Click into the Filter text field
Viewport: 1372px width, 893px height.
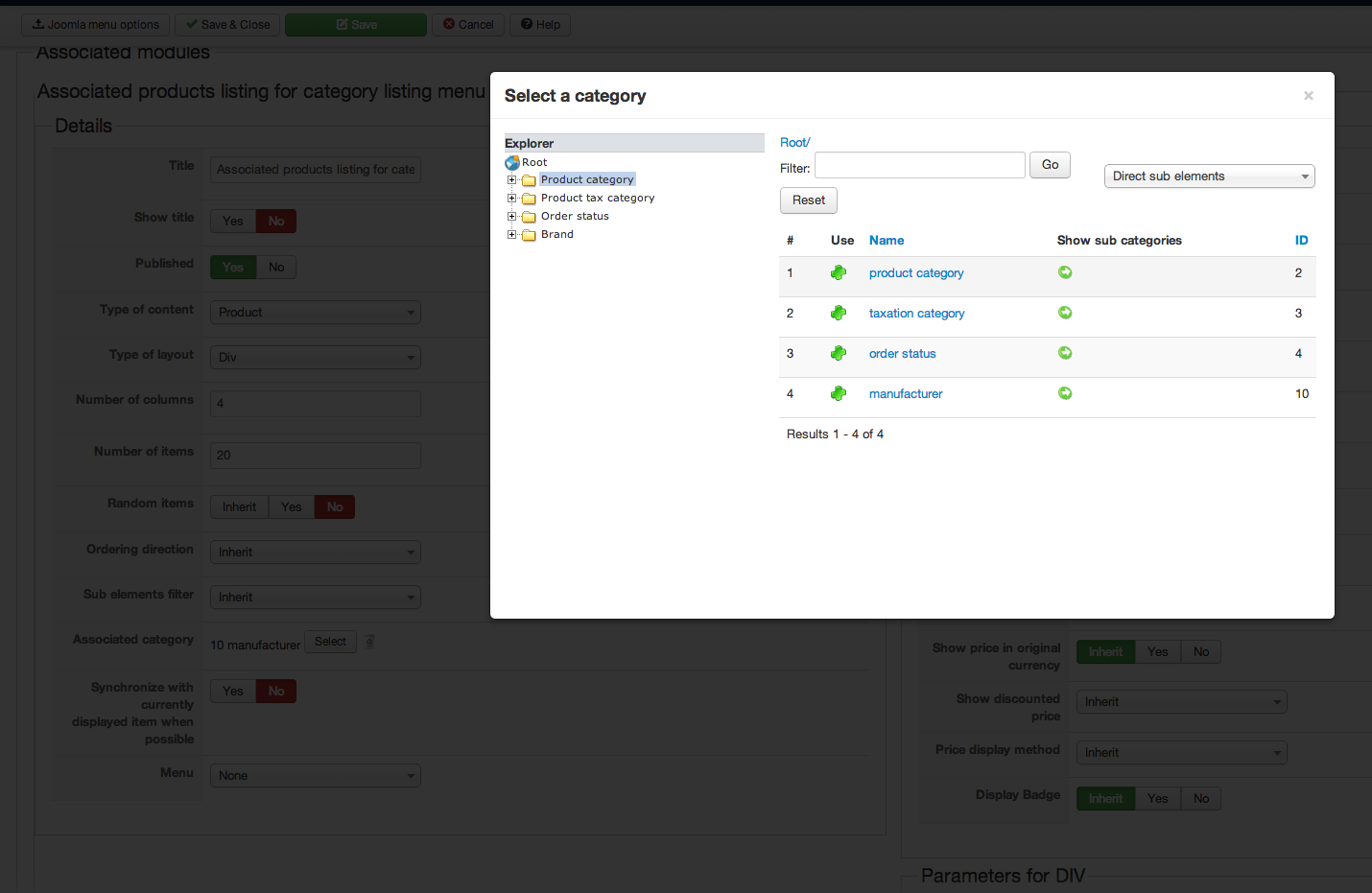click(919, 166)
